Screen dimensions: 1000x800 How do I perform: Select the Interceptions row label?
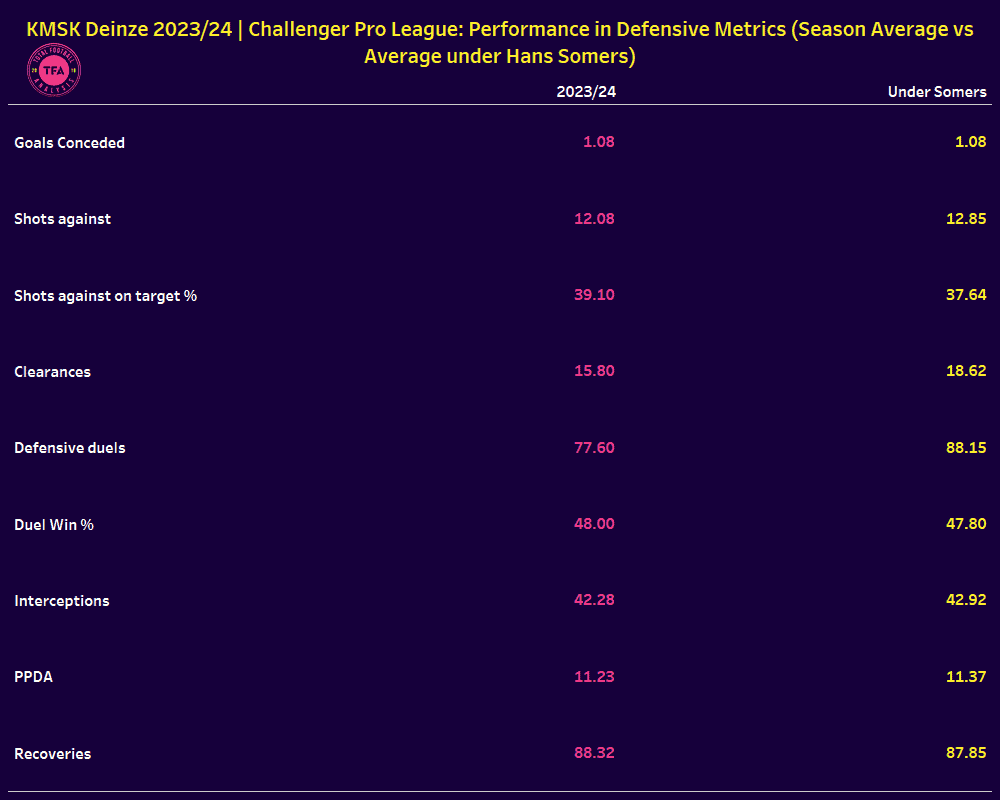[x=62, y=601]
